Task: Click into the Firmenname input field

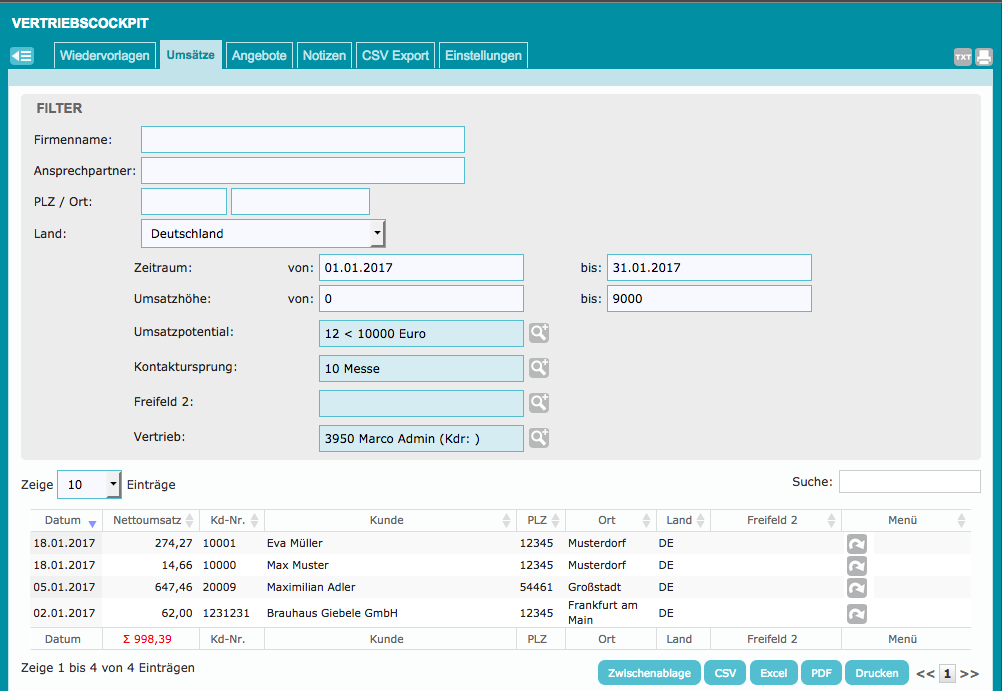Action: click(x=302, y=140)
